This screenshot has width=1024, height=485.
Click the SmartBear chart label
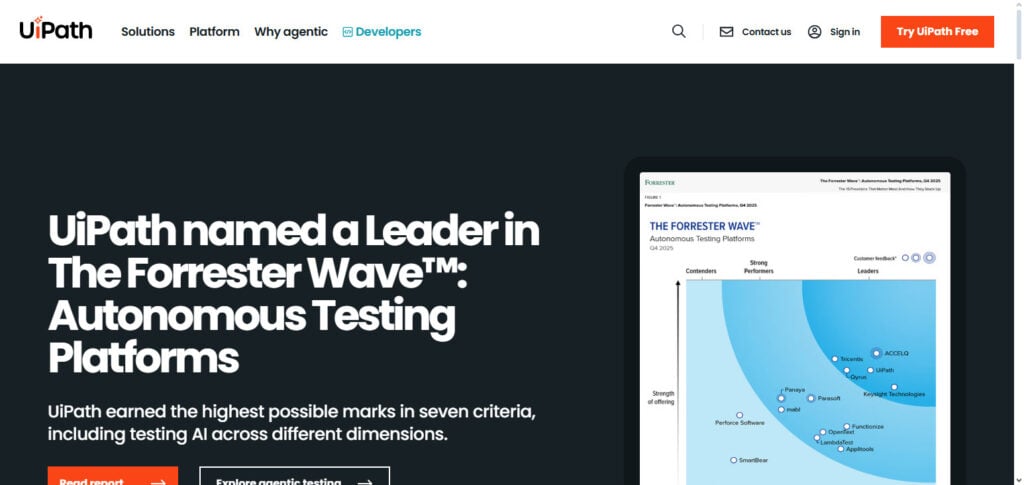[x=753, y=460]
